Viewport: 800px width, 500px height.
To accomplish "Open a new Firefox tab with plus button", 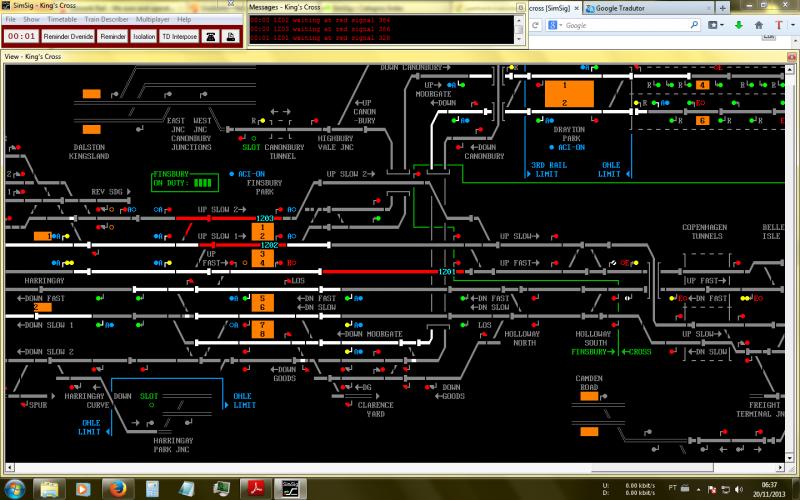I will 722,8.
